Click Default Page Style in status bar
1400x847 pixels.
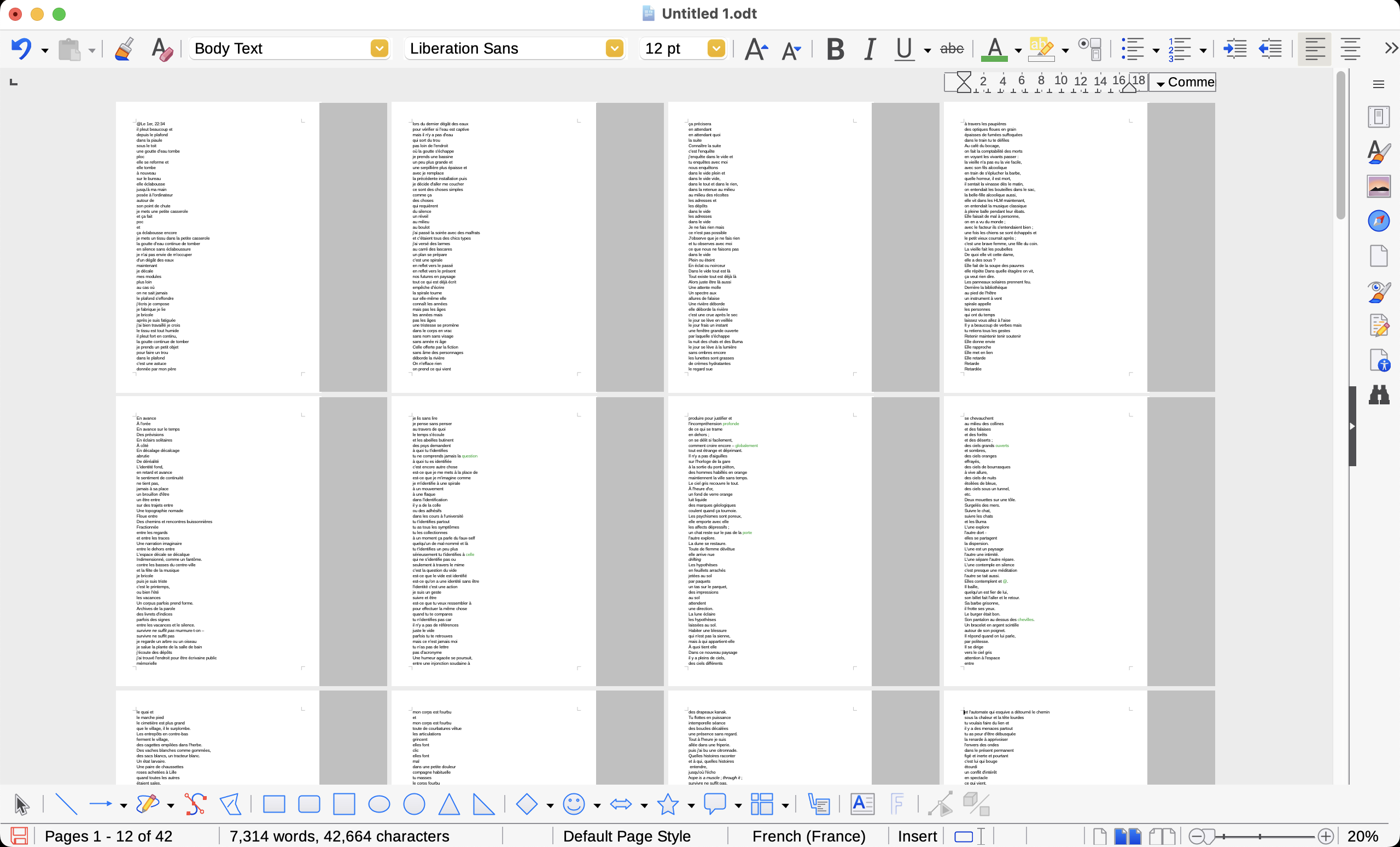[x=626, y=836]
